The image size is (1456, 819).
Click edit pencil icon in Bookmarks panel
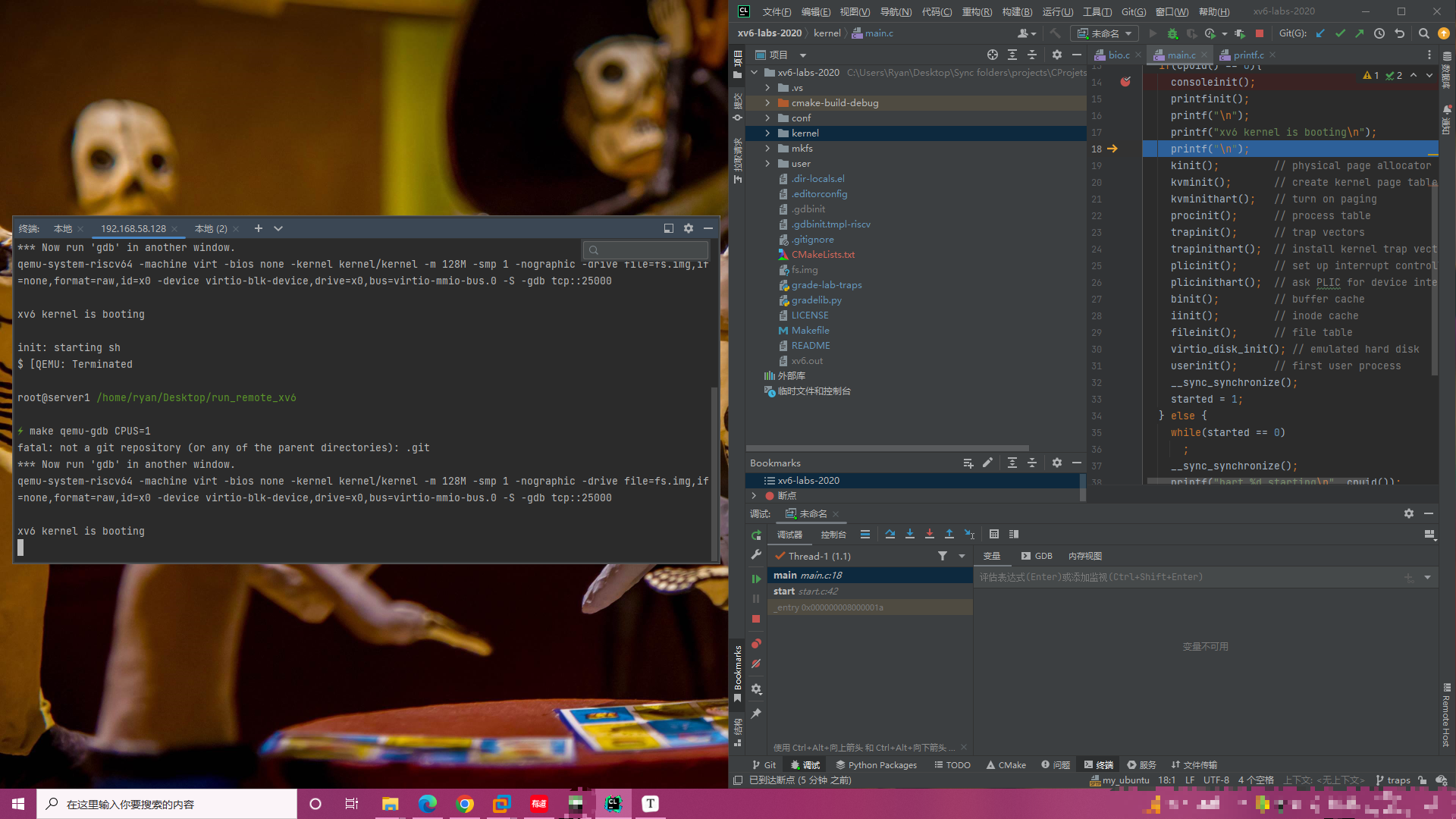[x=987, y=463]
